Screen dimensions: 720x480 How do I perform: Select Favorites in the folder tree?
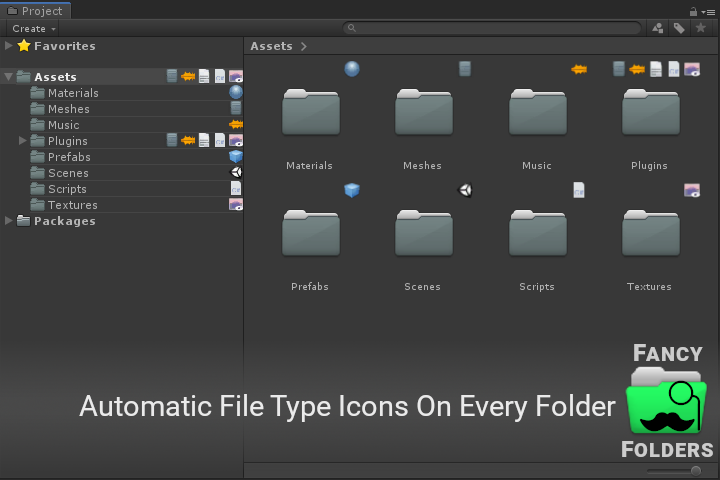pyautogui.click(x=65, y=46)
